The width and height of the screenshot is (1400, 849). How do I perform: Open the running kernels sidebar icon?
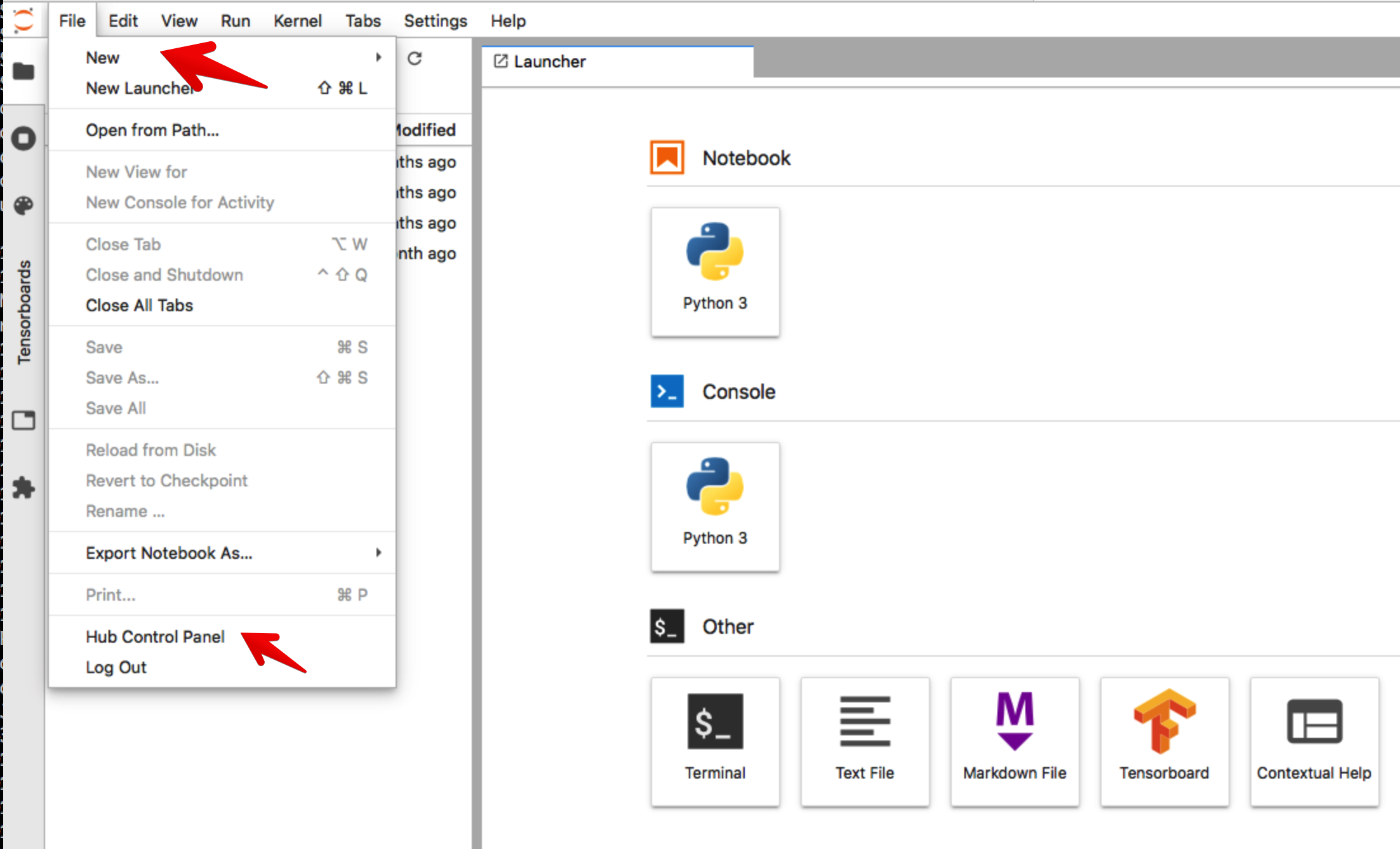click(x=23, y=138)
